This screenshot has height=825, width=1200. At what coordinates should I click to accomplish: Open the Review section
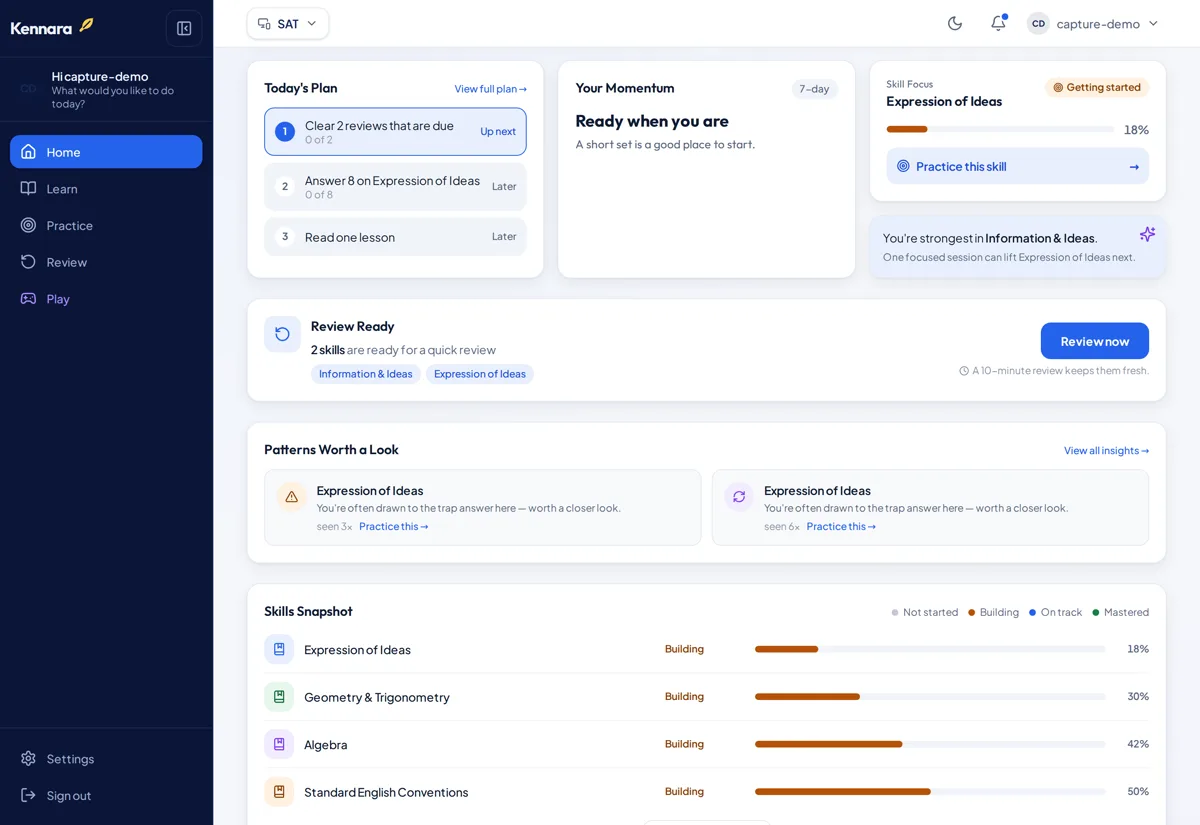[x=106, y=262]
